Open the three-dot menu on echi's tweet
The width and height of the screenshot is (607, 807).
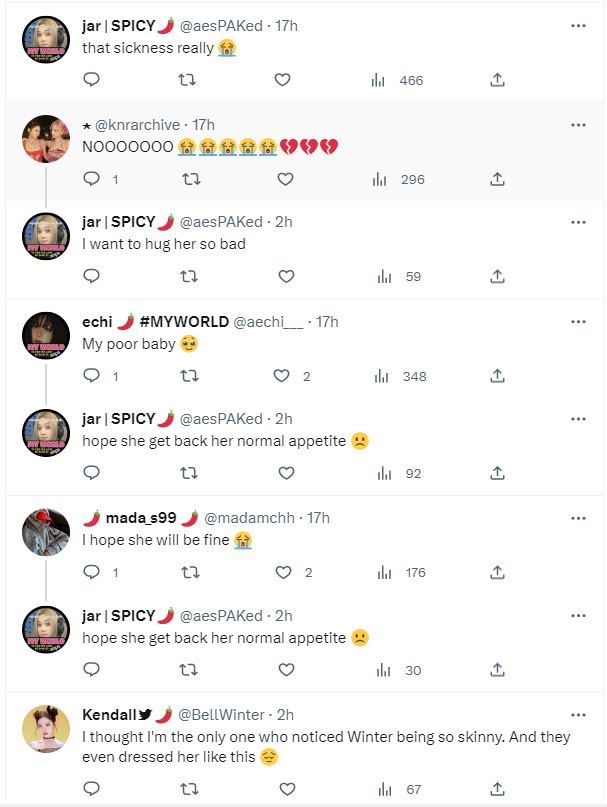pyautogui.click(x=578, y=322)
